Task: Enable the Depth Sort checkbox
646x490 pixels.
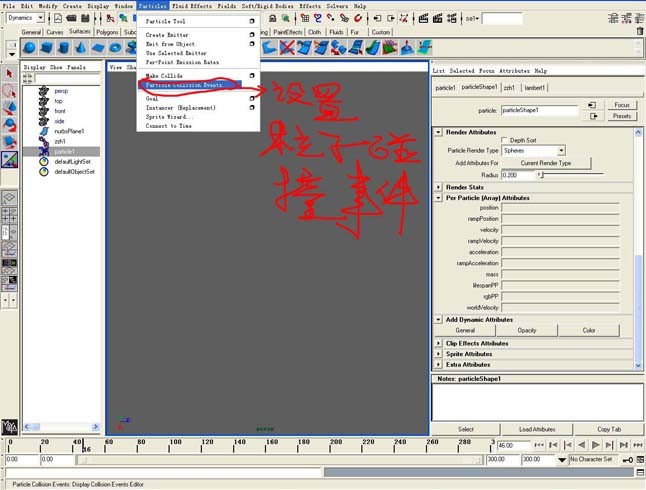Action: (x=504, y=140)
